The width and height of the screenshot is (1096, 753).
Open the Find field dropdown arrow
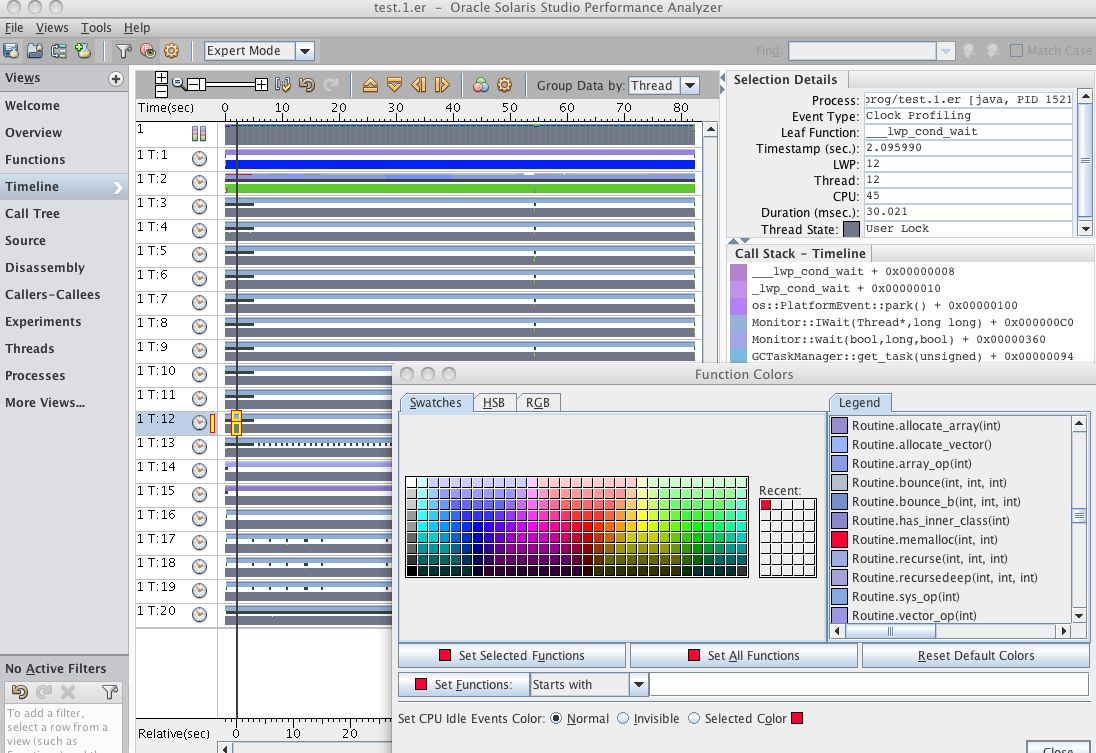pos(946,50)
